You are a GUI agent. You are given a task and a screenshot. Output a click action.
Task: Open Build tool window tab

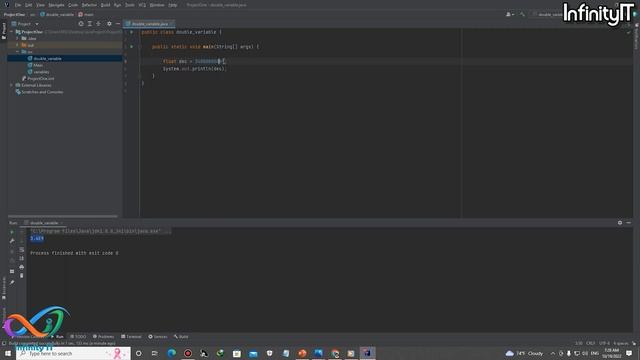point(181,337)
